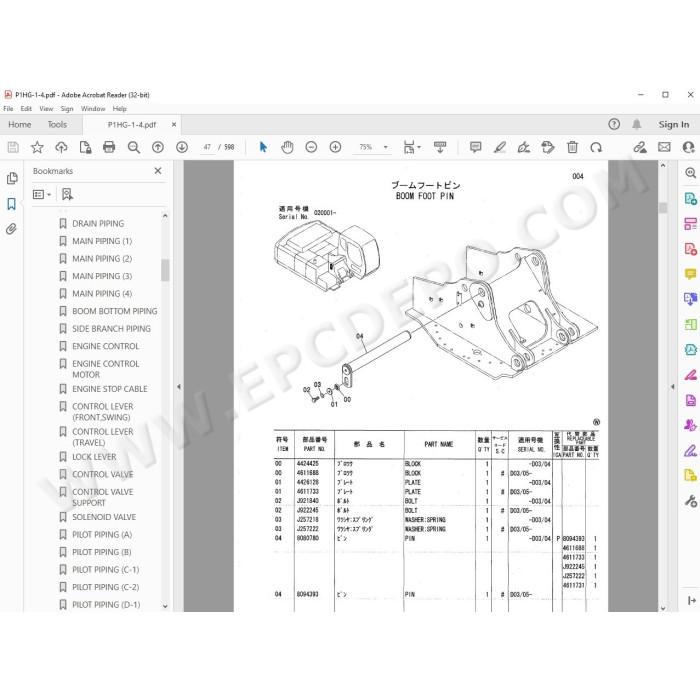Switch to the Home tab
This screenshot has width=700, height=700.
pyautogui.click(x=20, y=125)
